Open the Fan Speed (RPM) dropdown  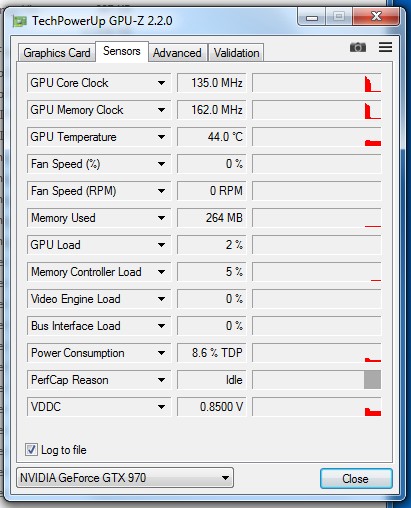coord(99,191)
